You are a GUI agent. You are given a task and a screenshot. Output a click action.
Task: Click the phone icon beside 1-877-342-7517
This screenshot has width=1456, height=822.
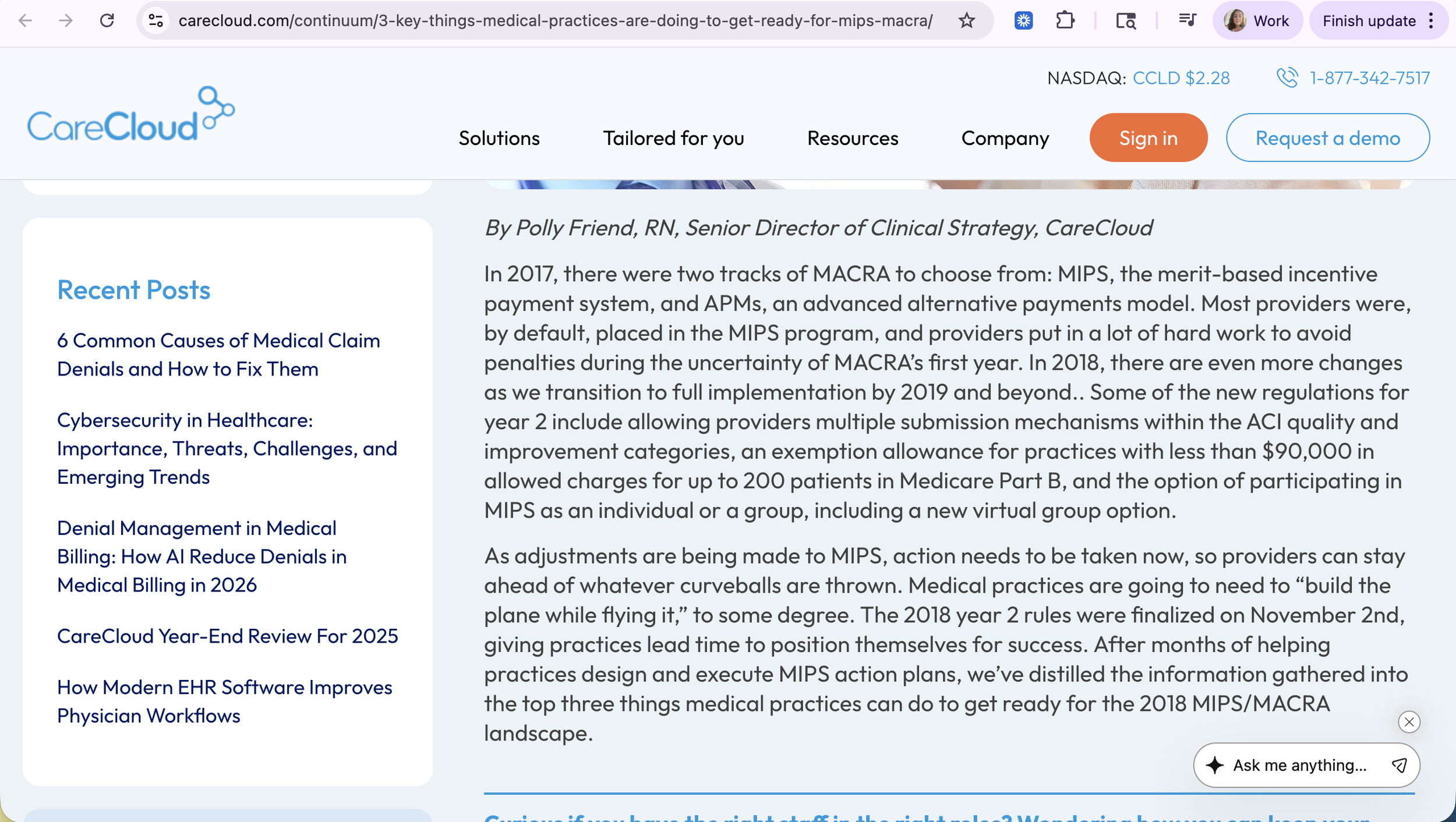[x=1287, y=77]
